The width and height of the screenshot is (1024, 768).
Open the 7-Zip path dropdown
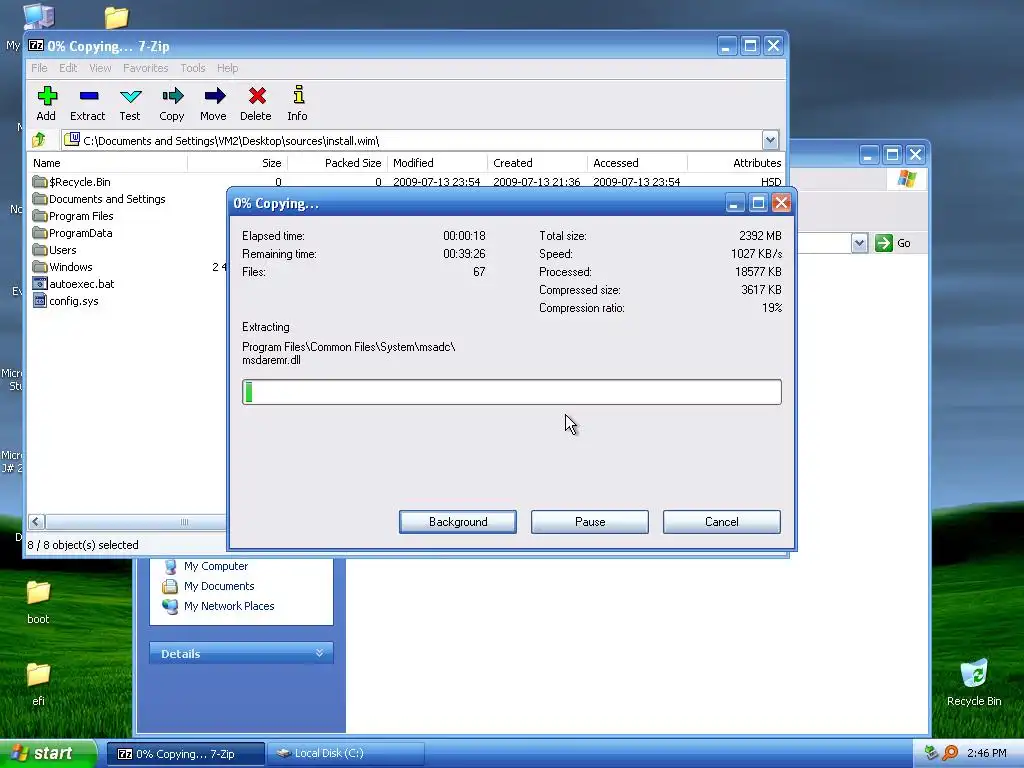pyautogui.click(x=770, y=140)
